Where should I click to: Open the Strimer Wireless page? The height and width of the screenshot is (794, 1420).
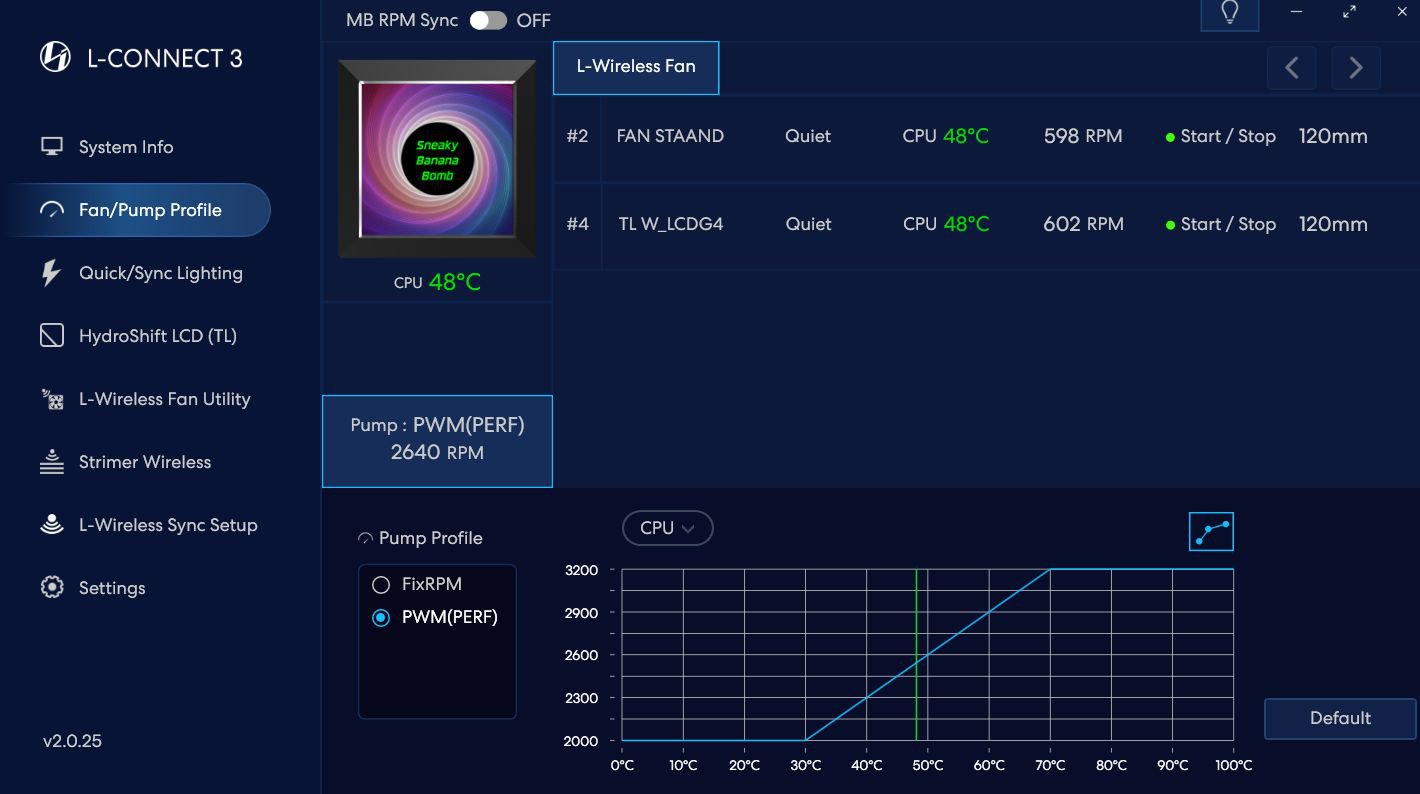[125, 462]
